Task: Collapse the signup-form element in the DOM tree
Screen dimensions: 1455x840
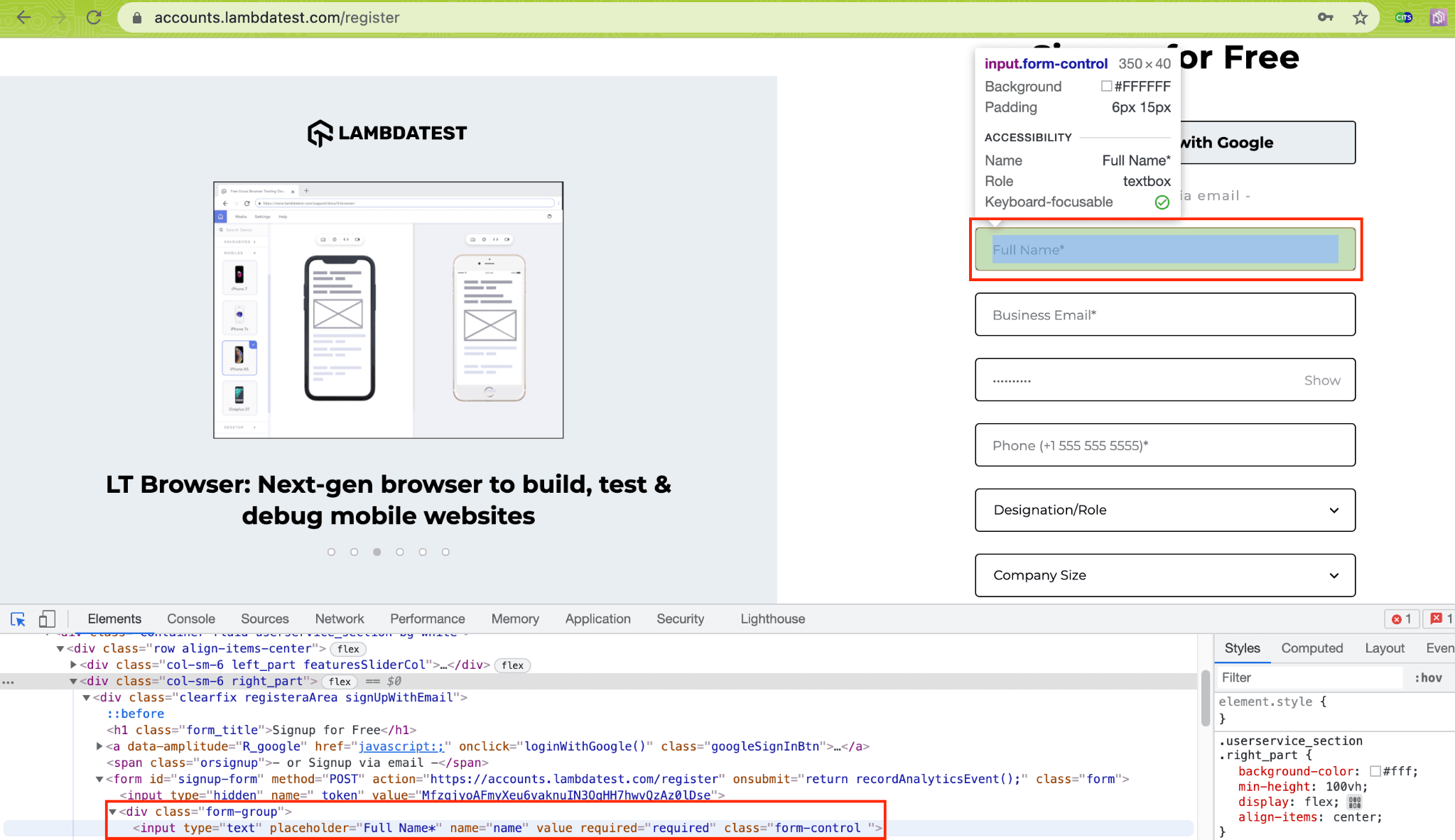Action: 99,778
